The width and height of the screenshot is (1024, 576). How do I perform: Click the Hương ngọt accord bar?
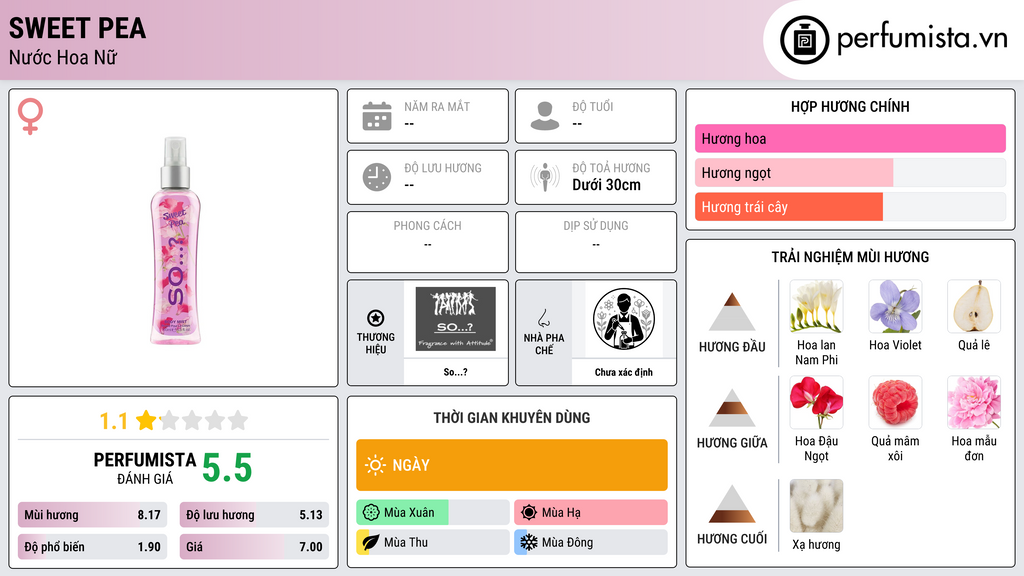850,172
